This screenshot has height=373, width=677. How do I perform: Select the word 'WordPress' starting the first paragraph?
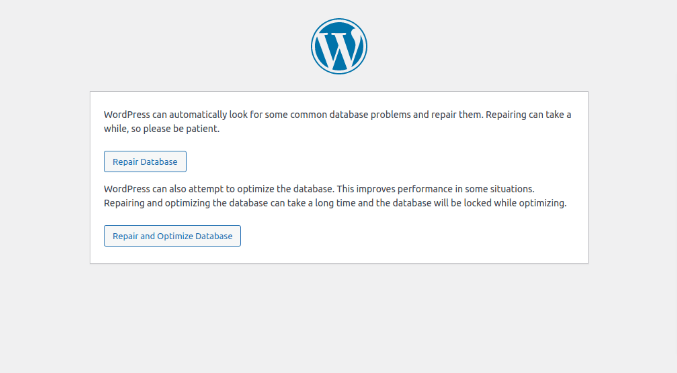tap(127, 115)
